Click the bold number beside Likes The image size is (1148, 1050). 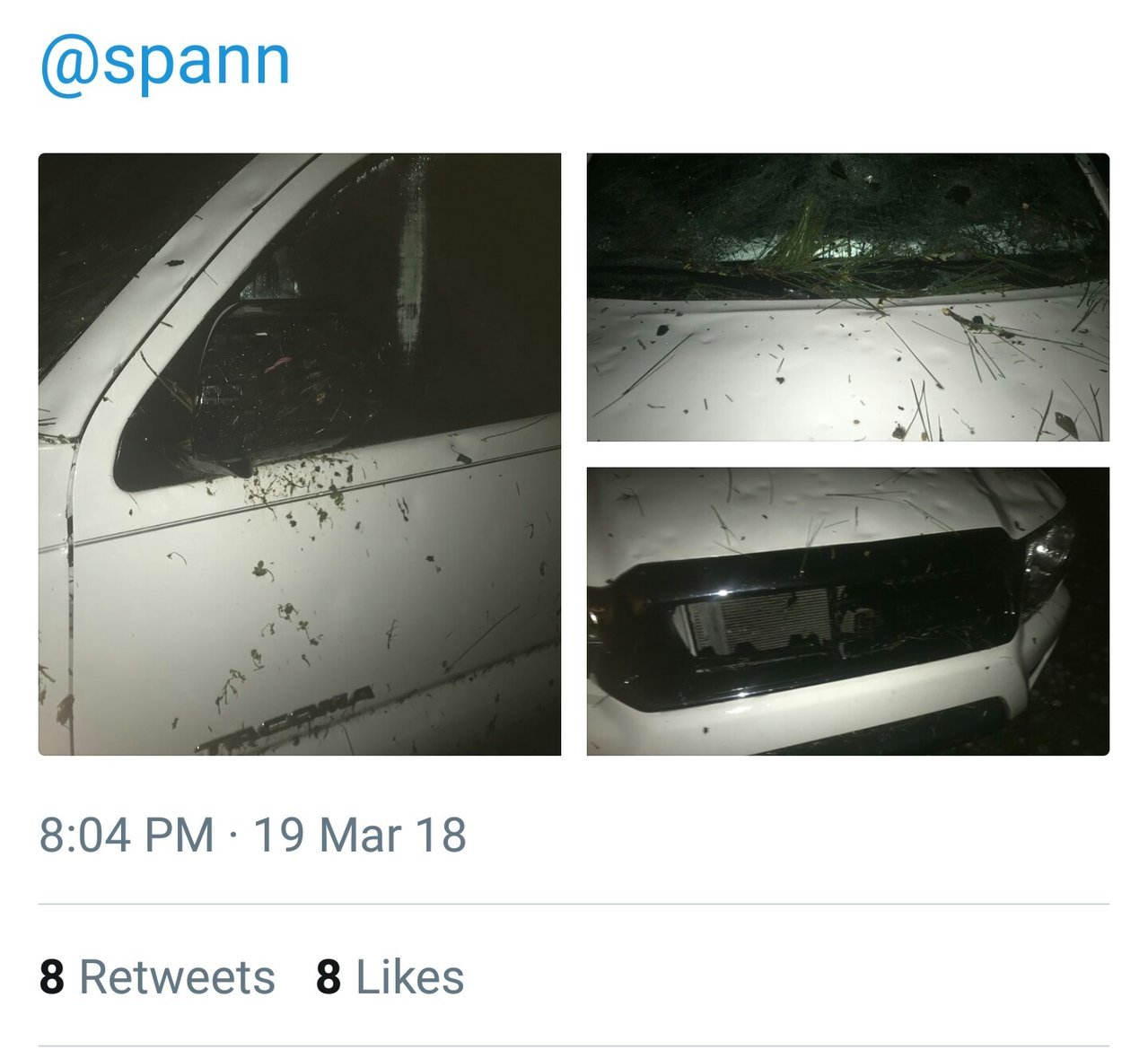click(x=329, y=977)
